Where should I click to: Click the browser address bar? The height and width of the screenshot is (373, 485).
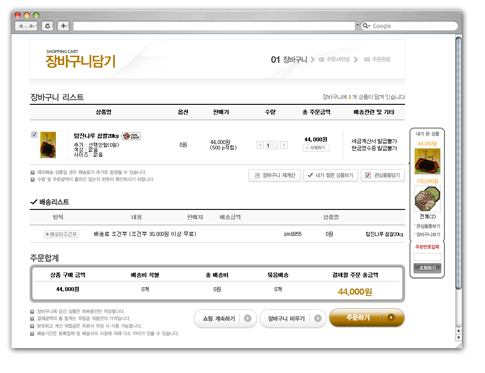214,26
